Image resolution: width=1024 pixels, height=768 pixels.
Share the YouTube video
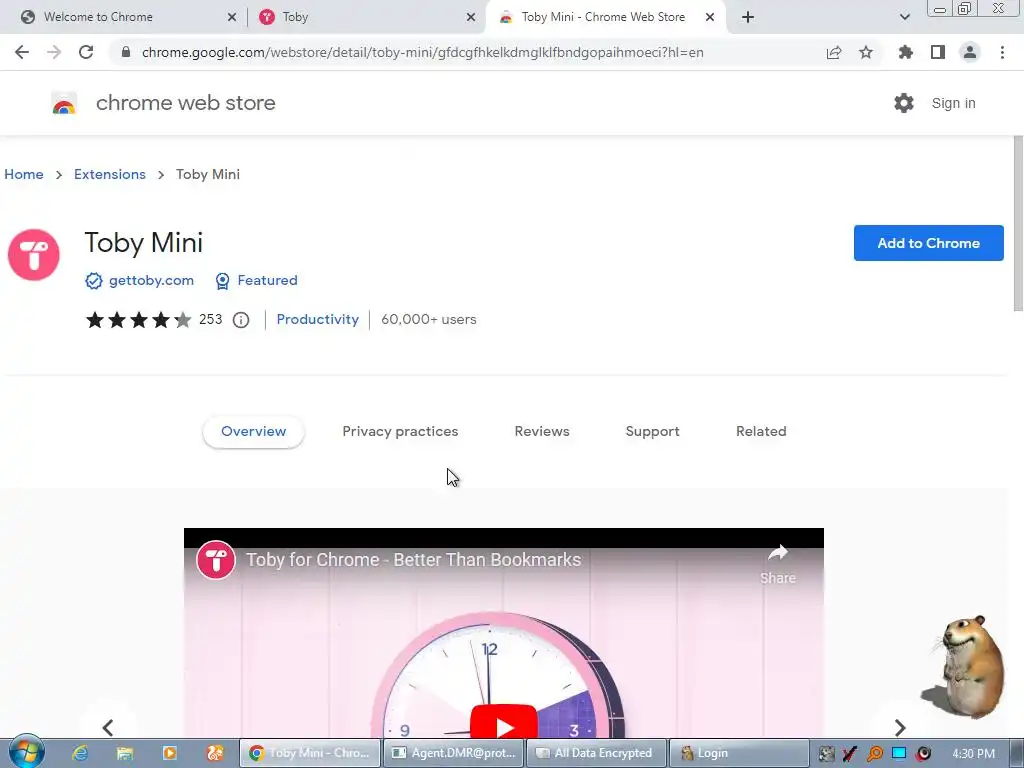click(778, 564)
